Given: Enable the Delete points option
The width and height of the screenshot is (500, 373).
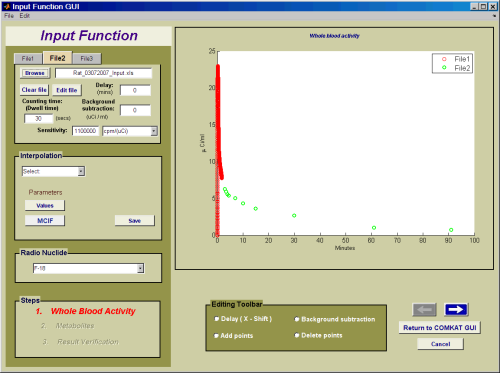Looking at the screenshot, I should pos(297,335).
